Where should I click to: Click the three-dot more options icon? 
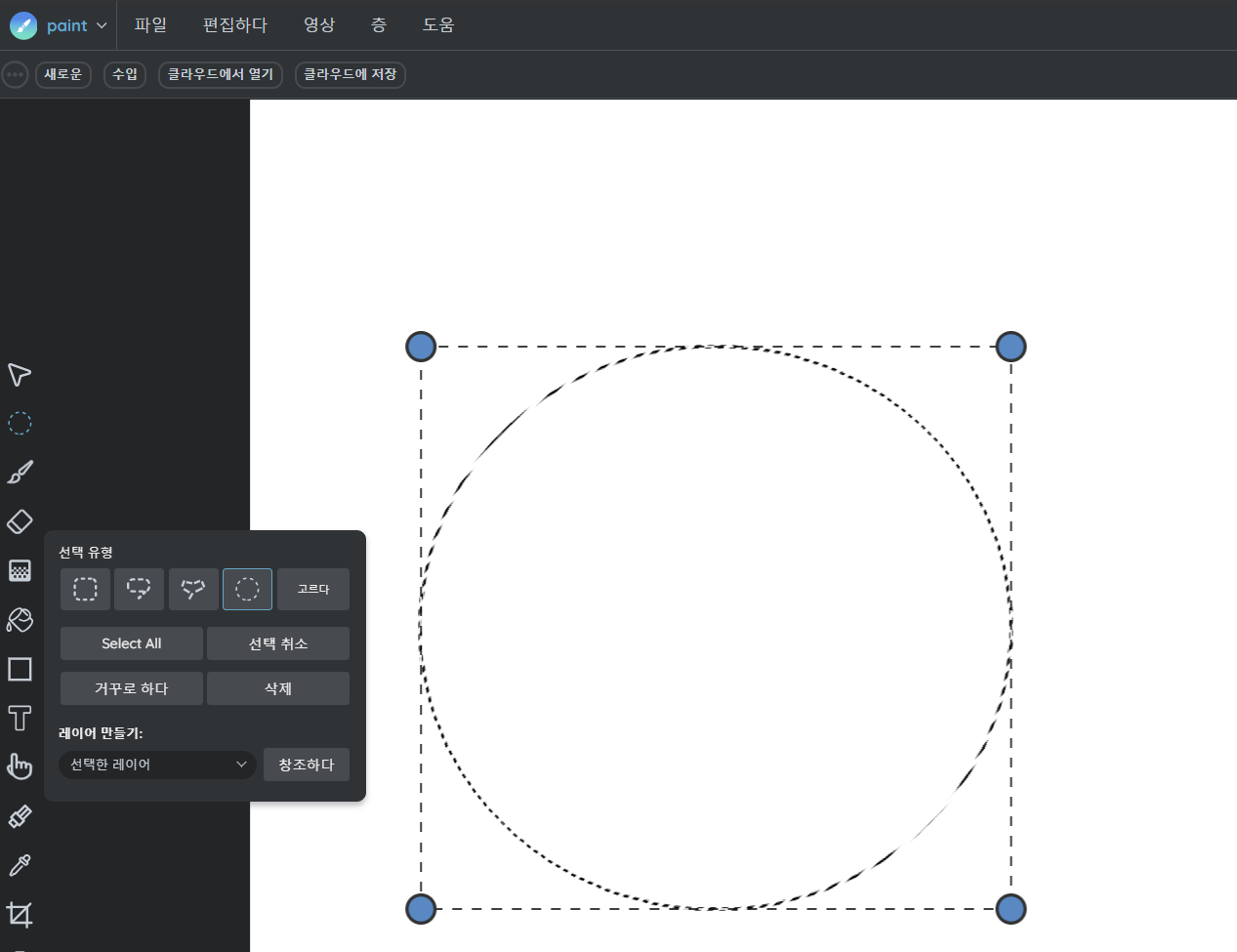15,74
